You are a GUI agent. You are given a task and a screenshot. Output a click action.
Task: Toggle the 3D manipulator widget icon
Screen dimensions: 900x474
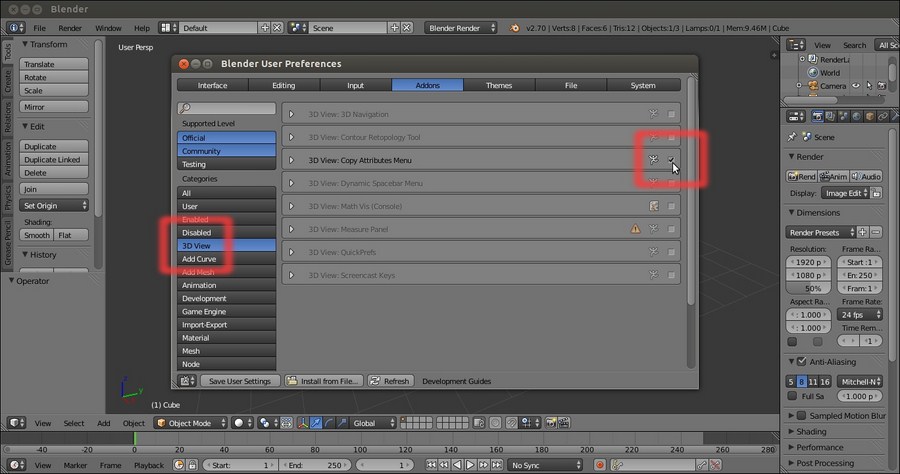tap(302, 423)
